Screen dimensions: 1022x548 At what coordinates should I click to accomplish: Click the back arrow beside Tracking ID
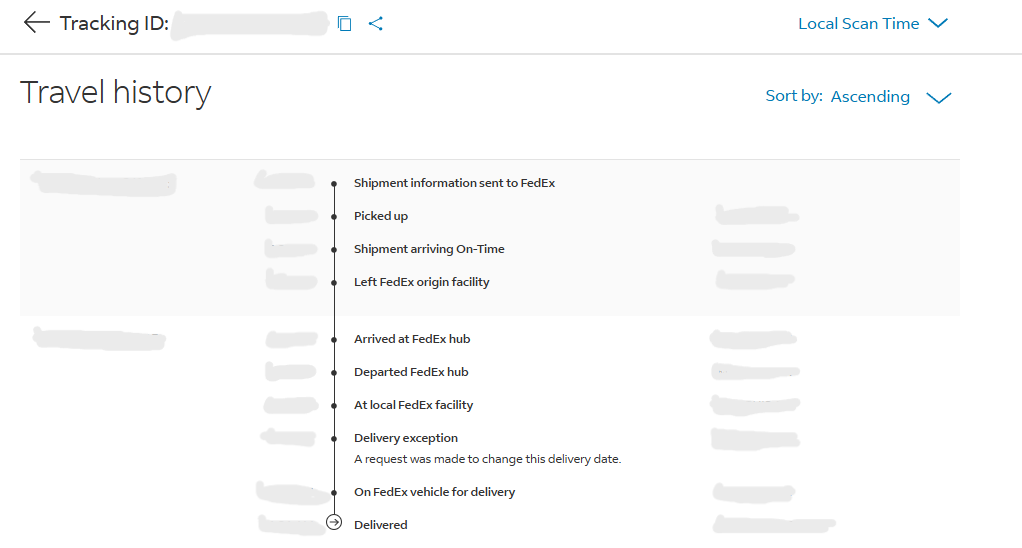[x=36, y=23]
